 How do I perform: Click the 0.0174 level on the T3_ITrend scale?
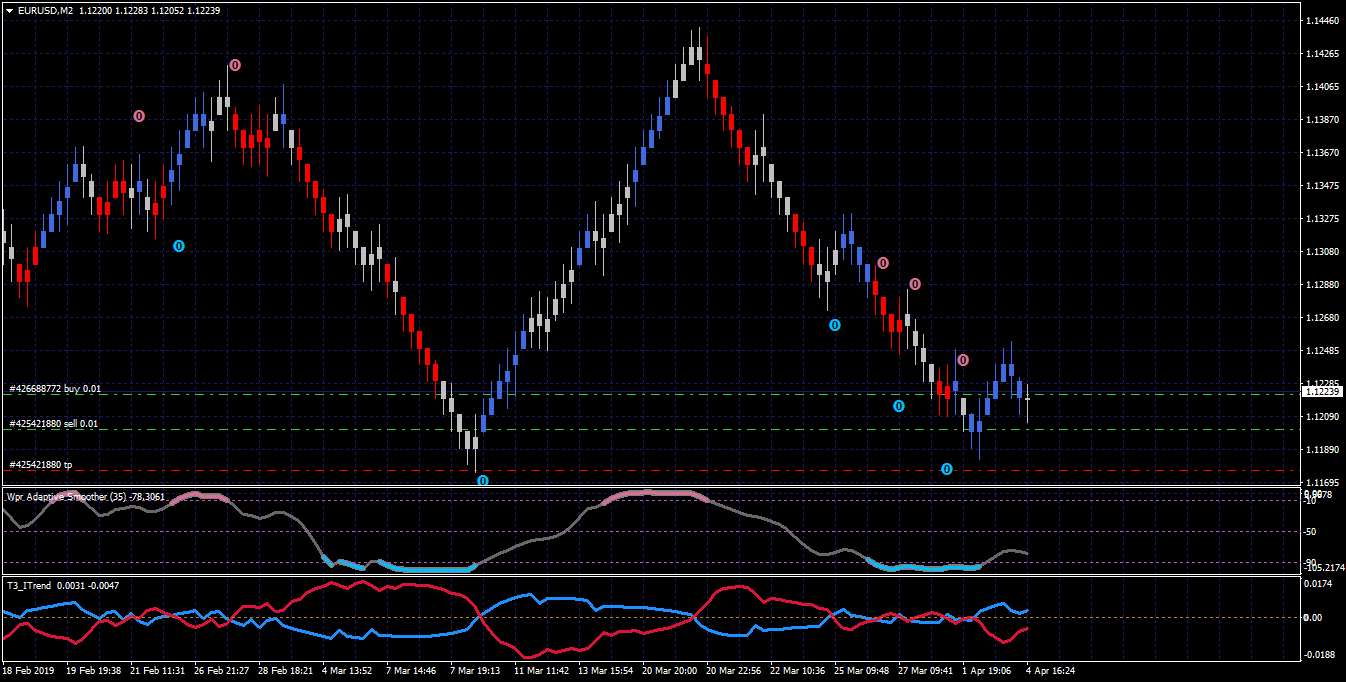tap(1320, 583)
